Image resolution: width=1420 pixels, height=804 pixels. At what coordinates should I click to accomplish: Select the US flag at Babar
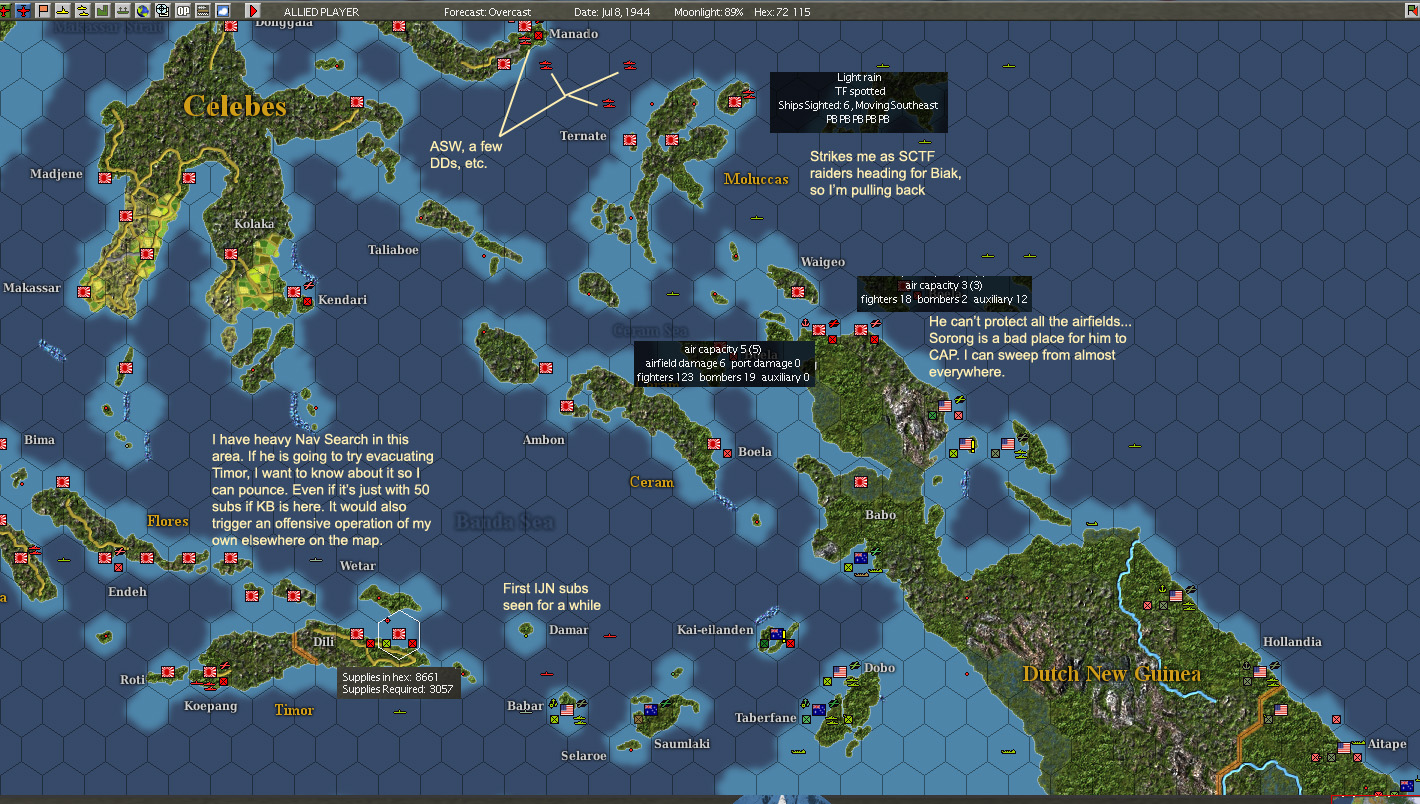[x=567, y=710]
